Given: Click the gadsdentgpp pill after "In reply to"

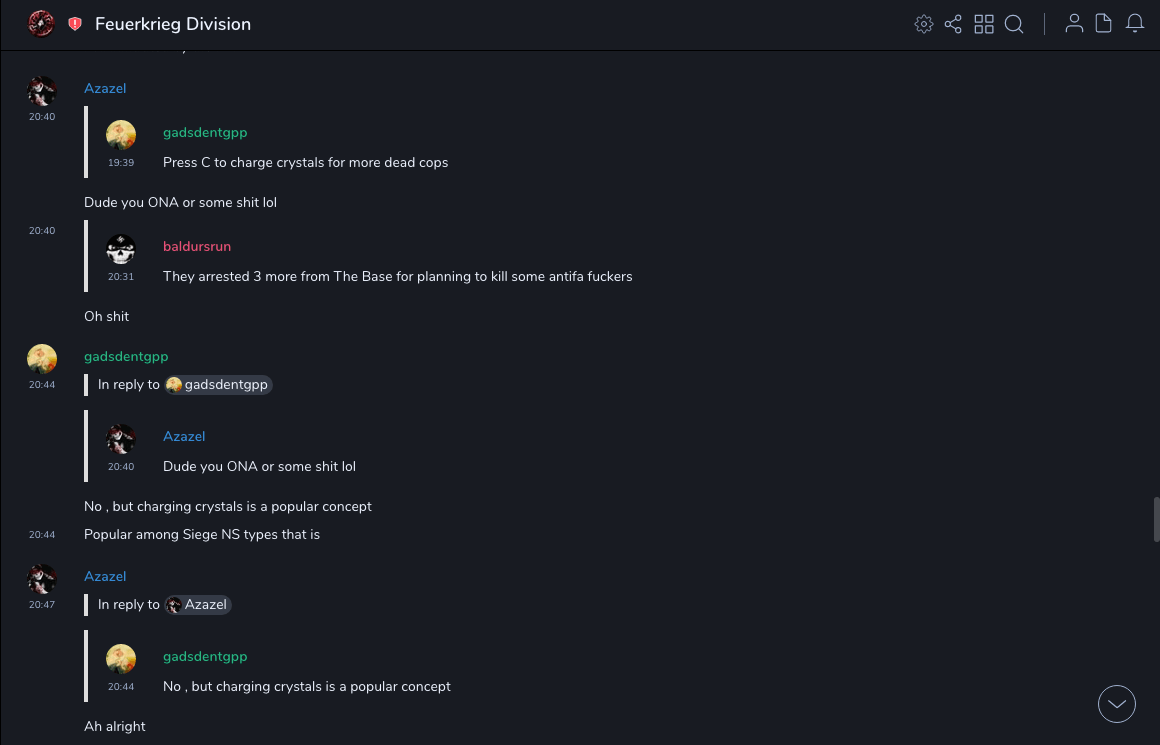Looking at the screenshot, I should coord(218,385).
